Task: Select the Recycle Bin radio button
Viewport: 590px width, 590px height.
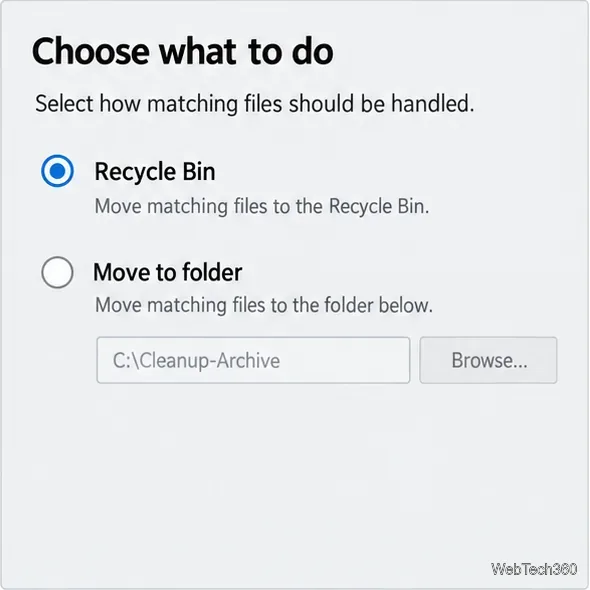Action: coord(57,171)
